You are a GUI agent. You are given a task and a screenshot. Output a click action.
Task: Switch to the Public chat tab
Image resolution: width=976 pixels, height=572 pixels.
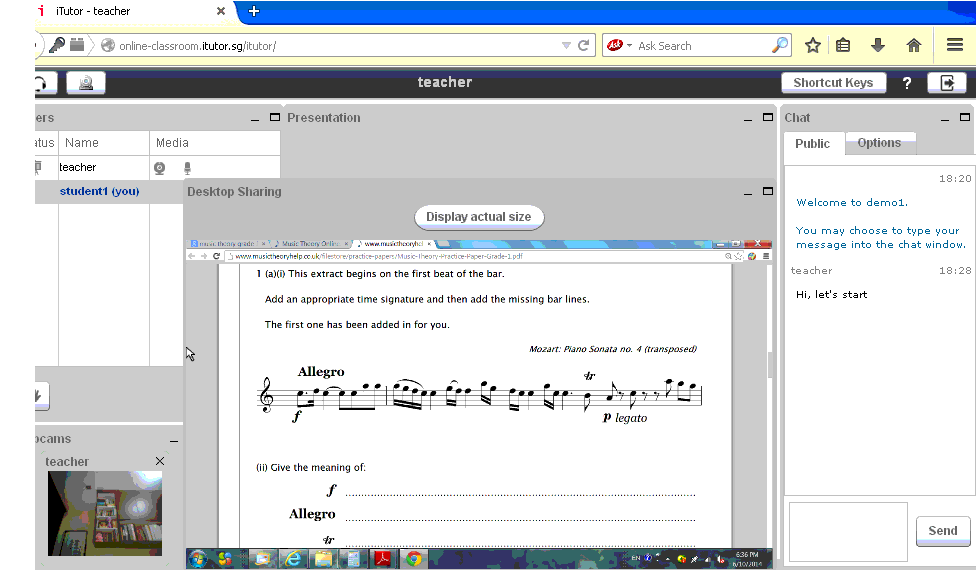[812, 144]
